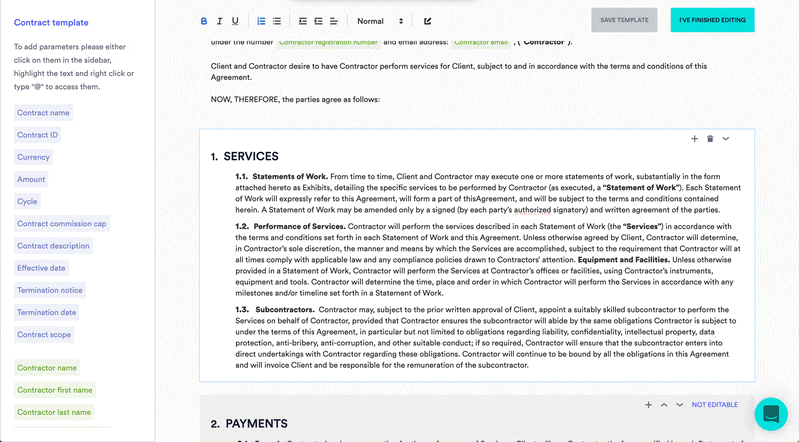
Task: Insert the Termination date parameter
Action: coord(46,313)
